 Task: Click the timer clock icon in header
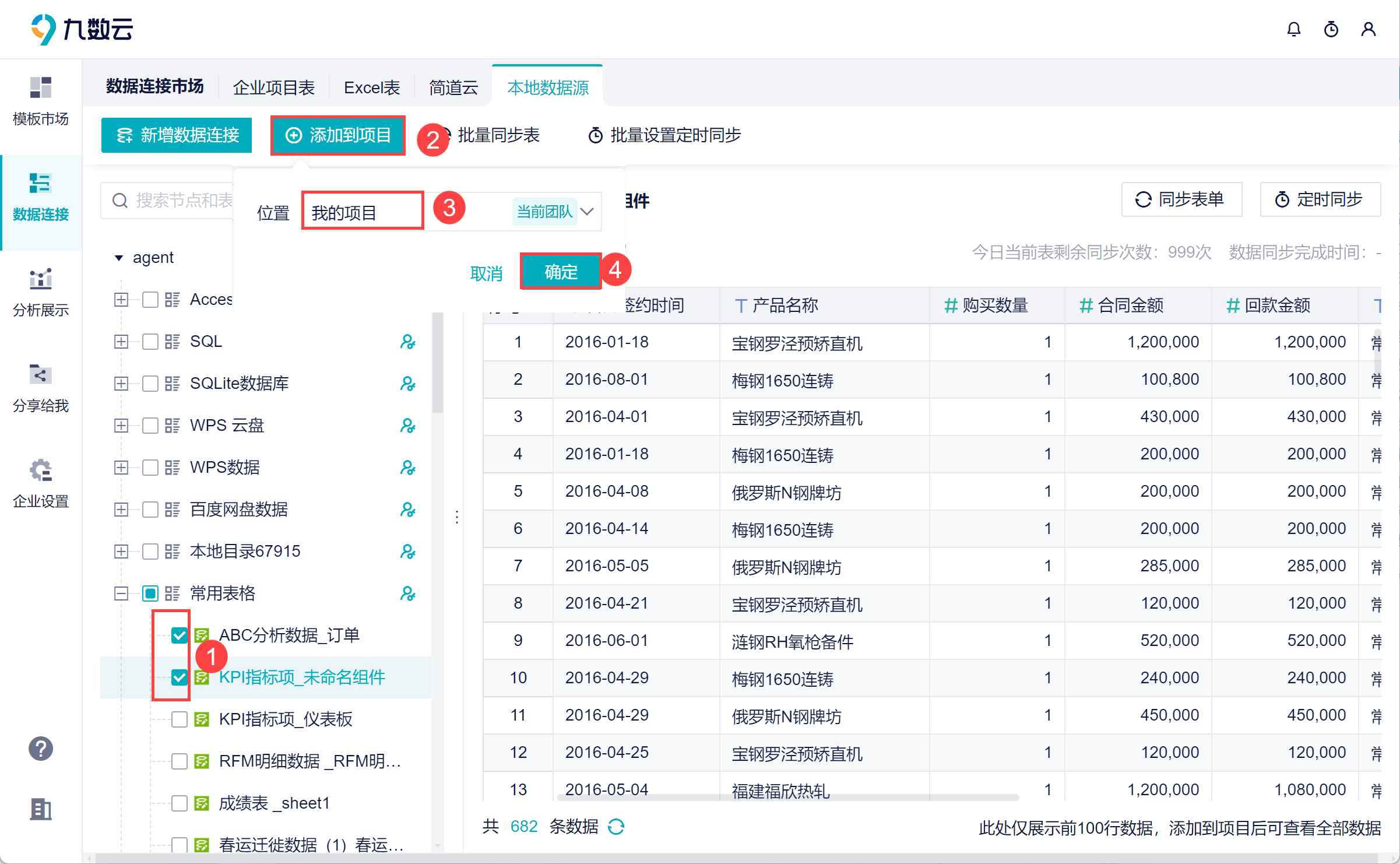[1331, 29]
